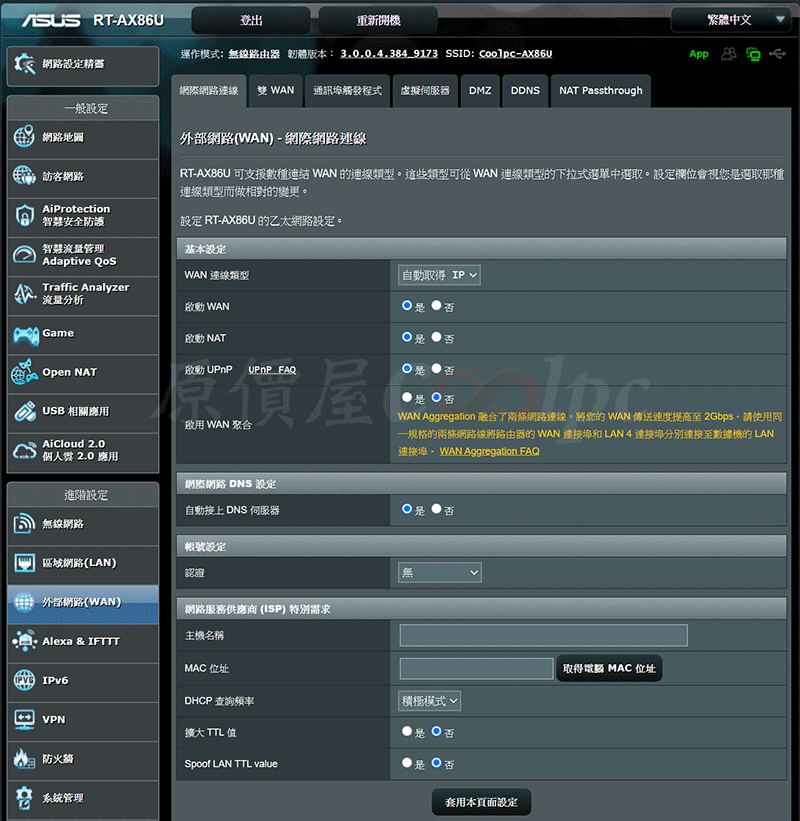Click the Administration gear icon
Viewport: 800px width, 821px height.
24,797
